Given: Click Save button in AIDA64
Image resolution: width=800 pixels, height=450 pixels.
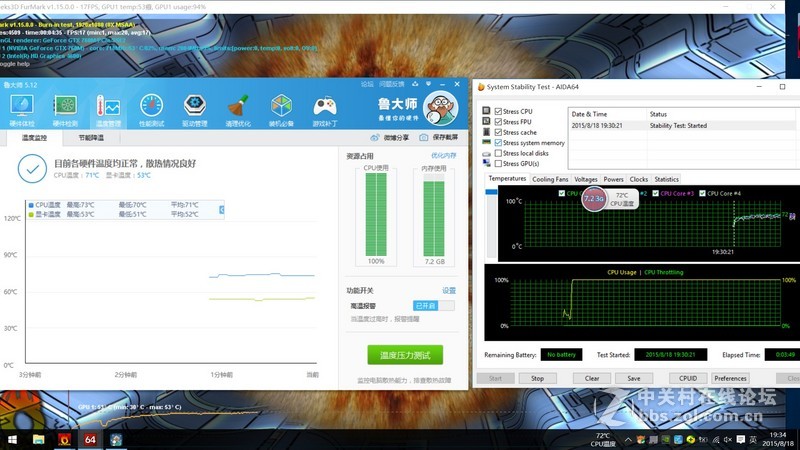Looking at the screenshot, I should [634, 379].
